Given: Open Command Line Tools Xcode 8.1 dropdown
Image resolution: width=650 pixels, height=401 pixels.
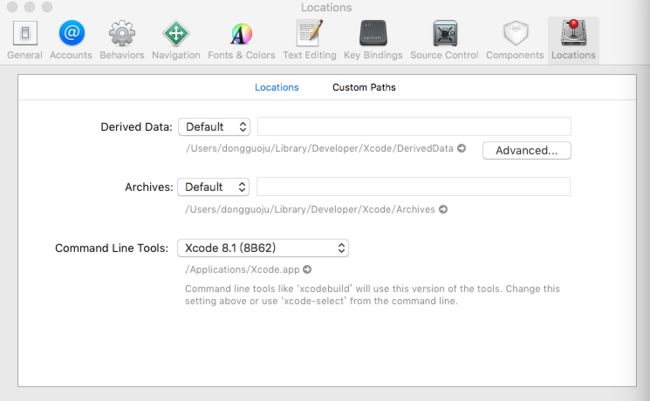Looking at the screenshot, I should point(263,248).
